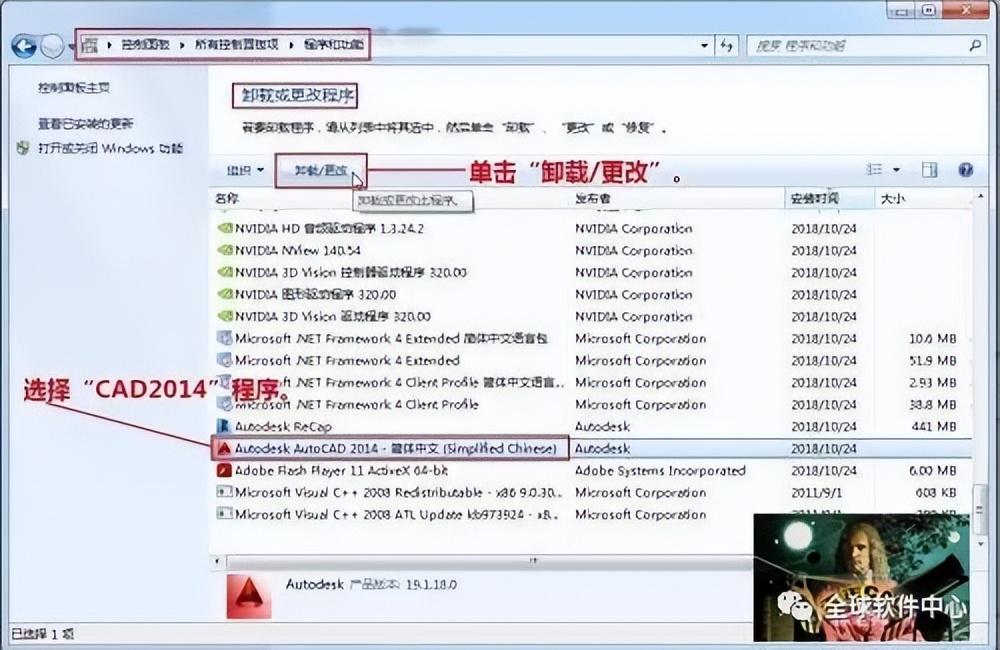Click the refresh button beside the address bar
The height and width of the screenshot is (650, 1000).
[726, 45]
